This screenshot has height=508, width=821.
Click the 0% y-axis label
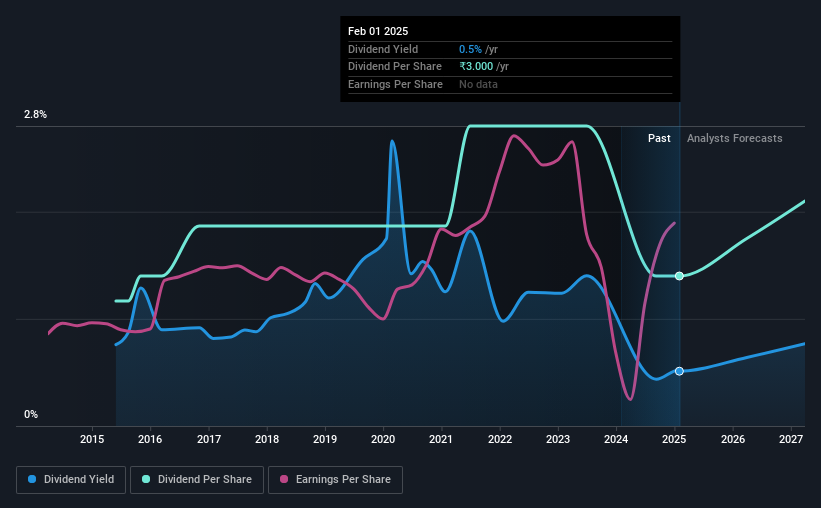click(x=31, y=414)
